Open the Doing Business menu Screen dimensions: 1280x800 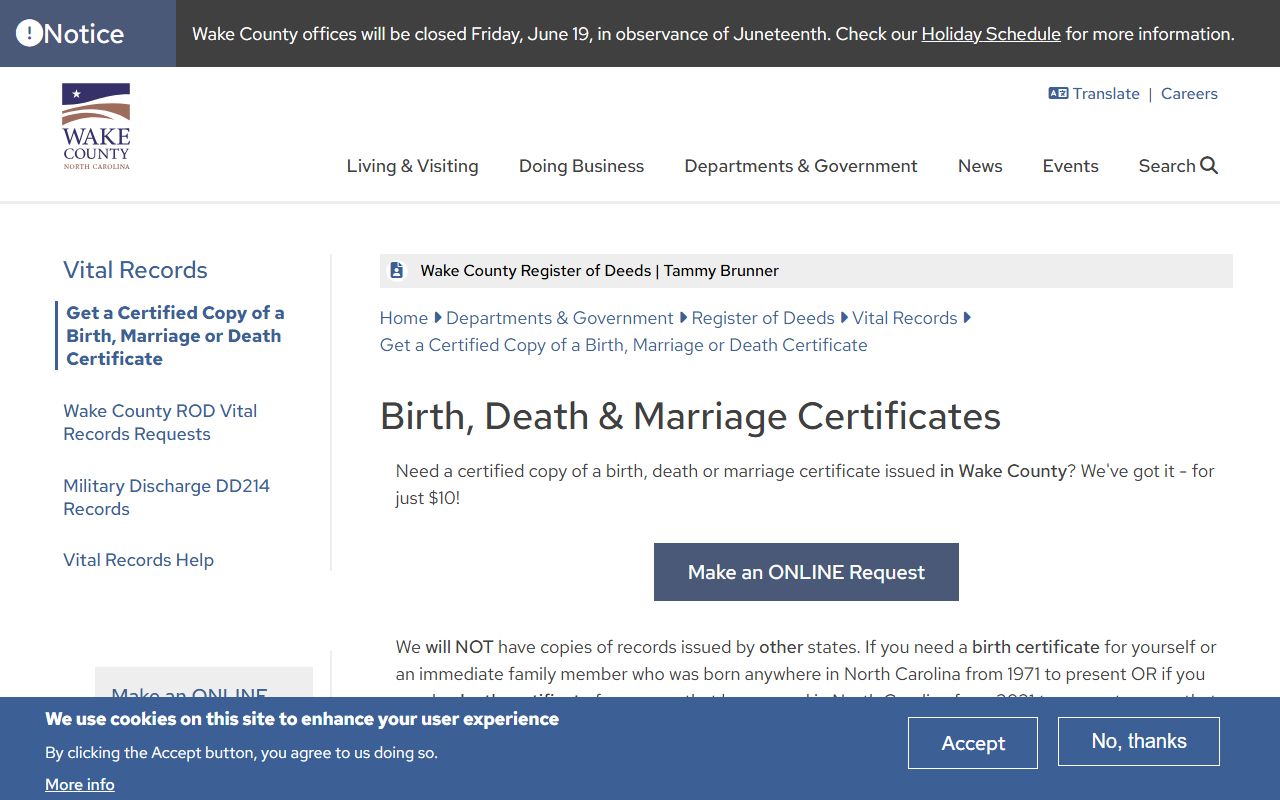click(581, 166)
